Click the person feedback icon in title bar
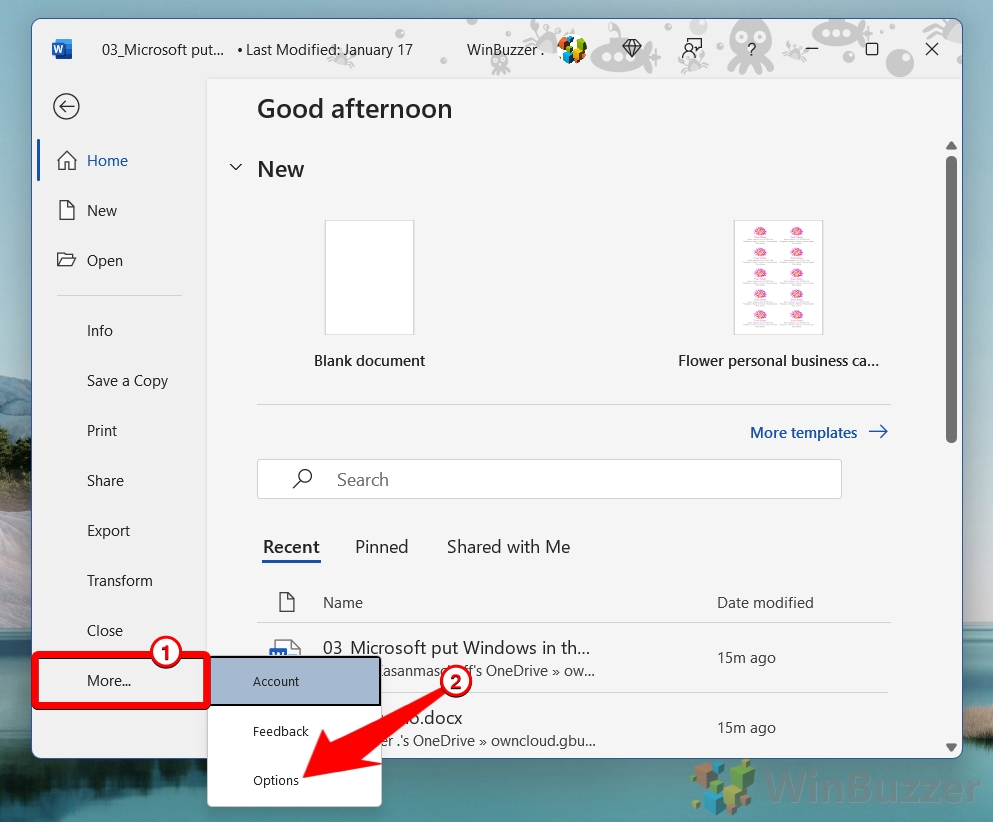The image size is (993, 822). pos(692,48)
